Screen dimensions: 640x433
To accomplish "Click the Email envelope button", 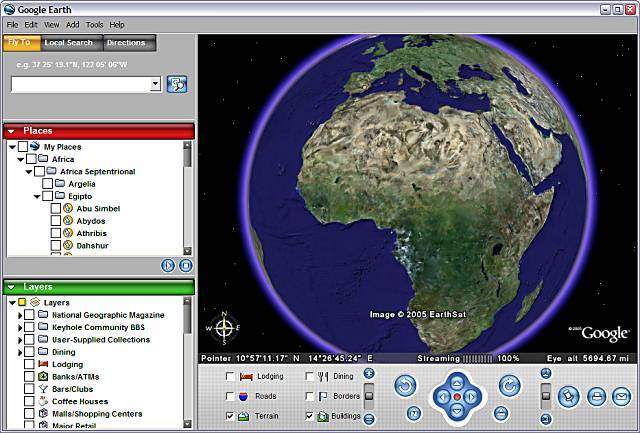I will [622, 396].
